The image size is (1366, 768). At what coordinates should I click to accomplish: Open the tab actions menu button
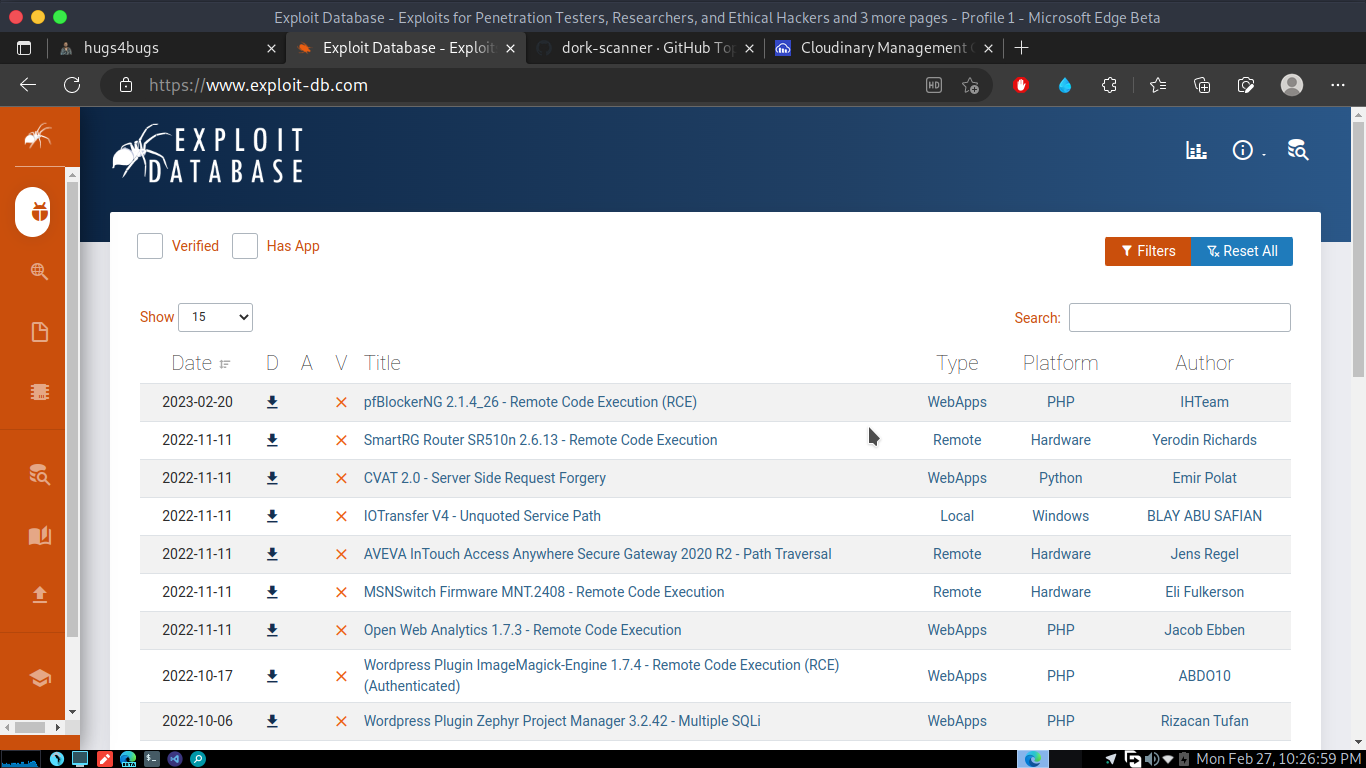pyautogui.click(x=24, y=48)
